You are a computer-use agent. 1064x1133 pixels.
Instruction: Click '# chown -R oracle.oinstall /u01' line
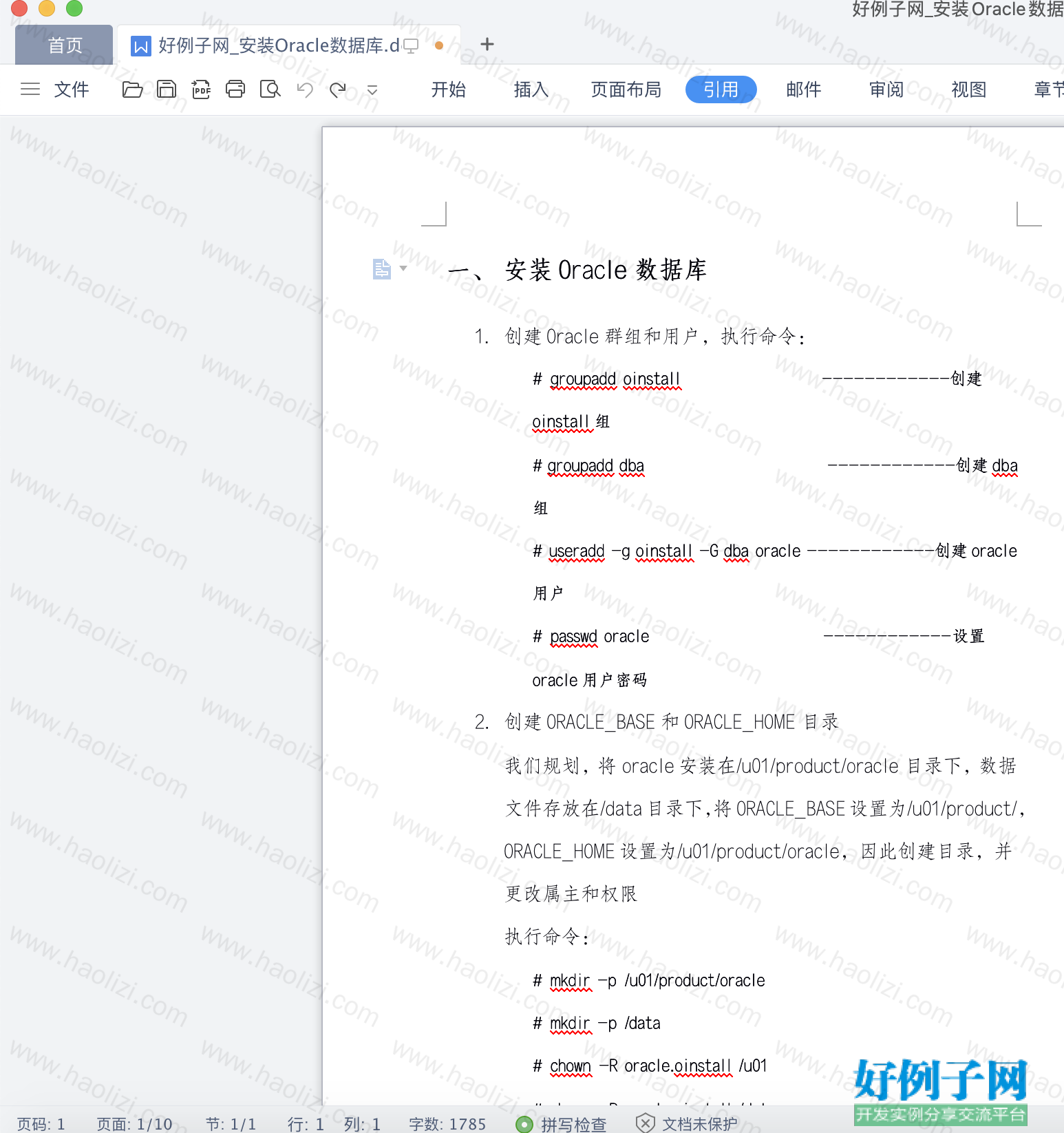[x=650, y=1066]
